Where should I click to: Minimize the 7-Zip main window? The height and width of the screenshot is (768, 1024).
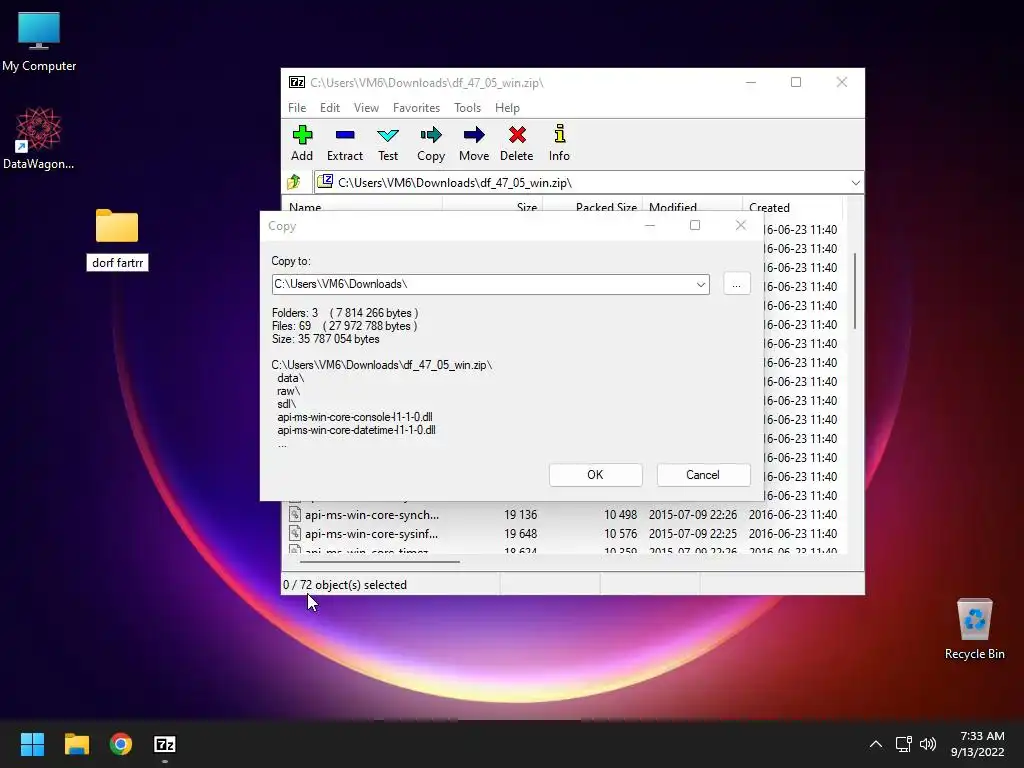751,82
